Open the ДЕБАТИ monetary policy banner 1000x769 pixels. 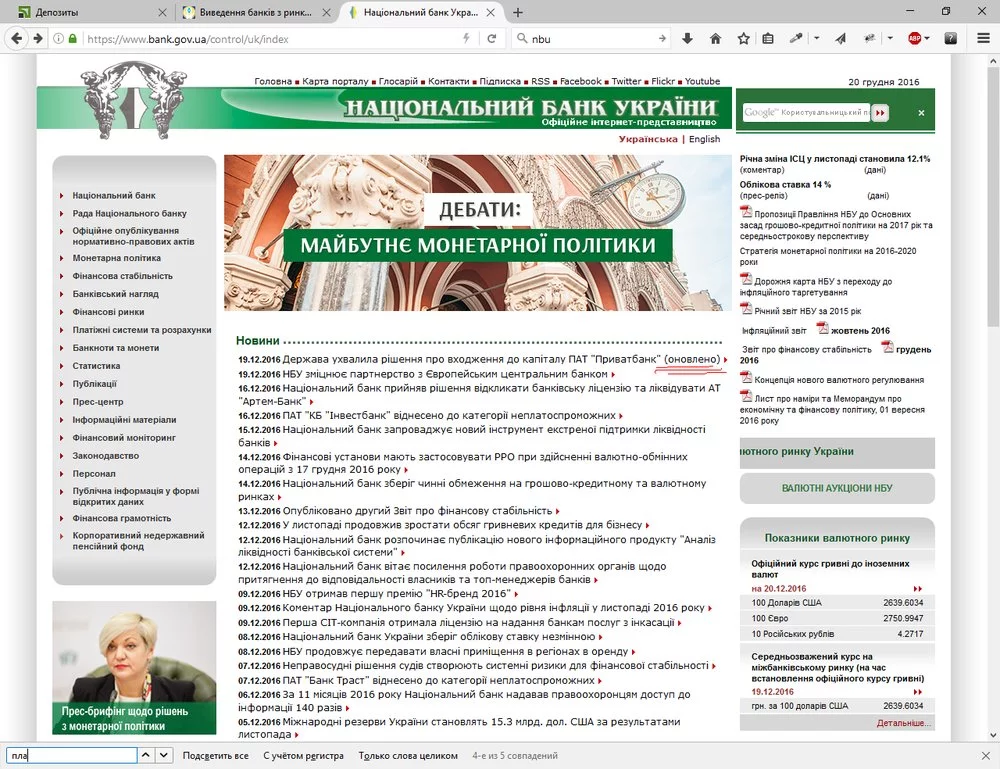coord(478,233)
